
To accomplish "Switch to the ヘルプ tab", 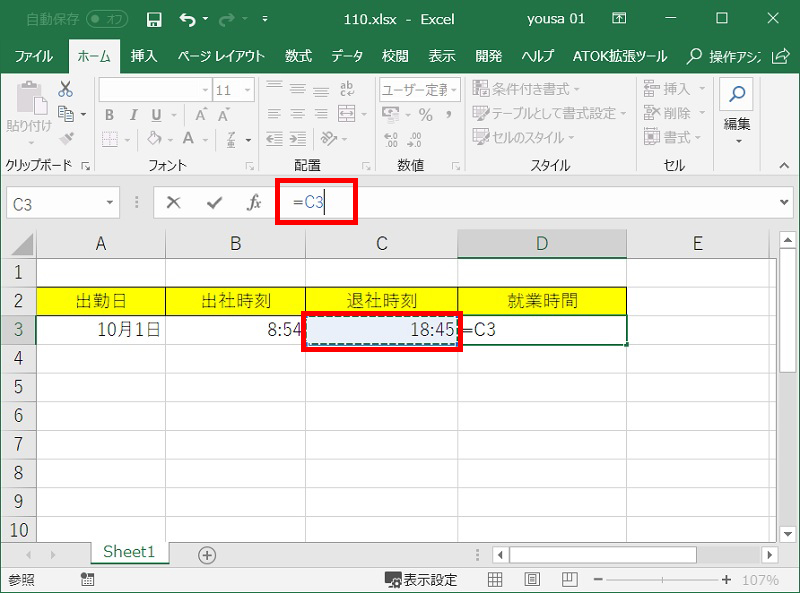I will tap(537, 56).
